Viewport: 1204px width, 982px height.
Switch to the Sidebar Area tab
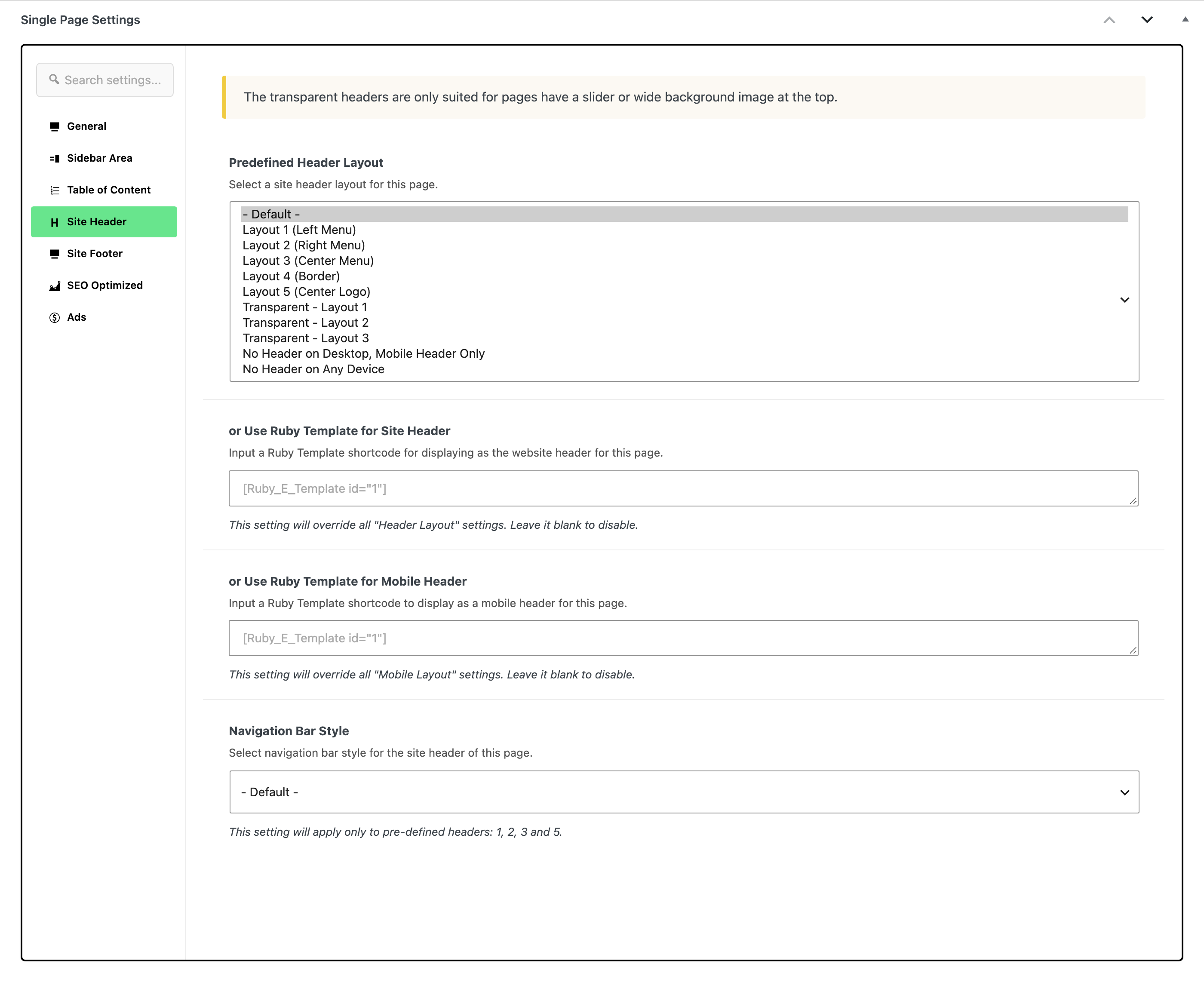(x=104, y=158)
